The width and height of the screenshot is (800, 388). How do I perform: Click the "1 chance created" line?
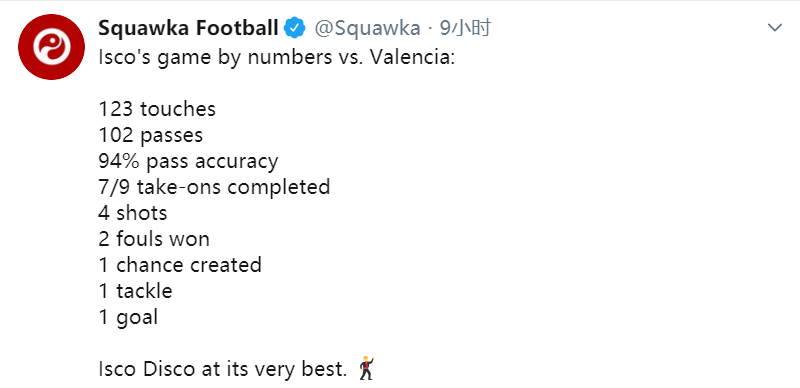tap(180, 265)
